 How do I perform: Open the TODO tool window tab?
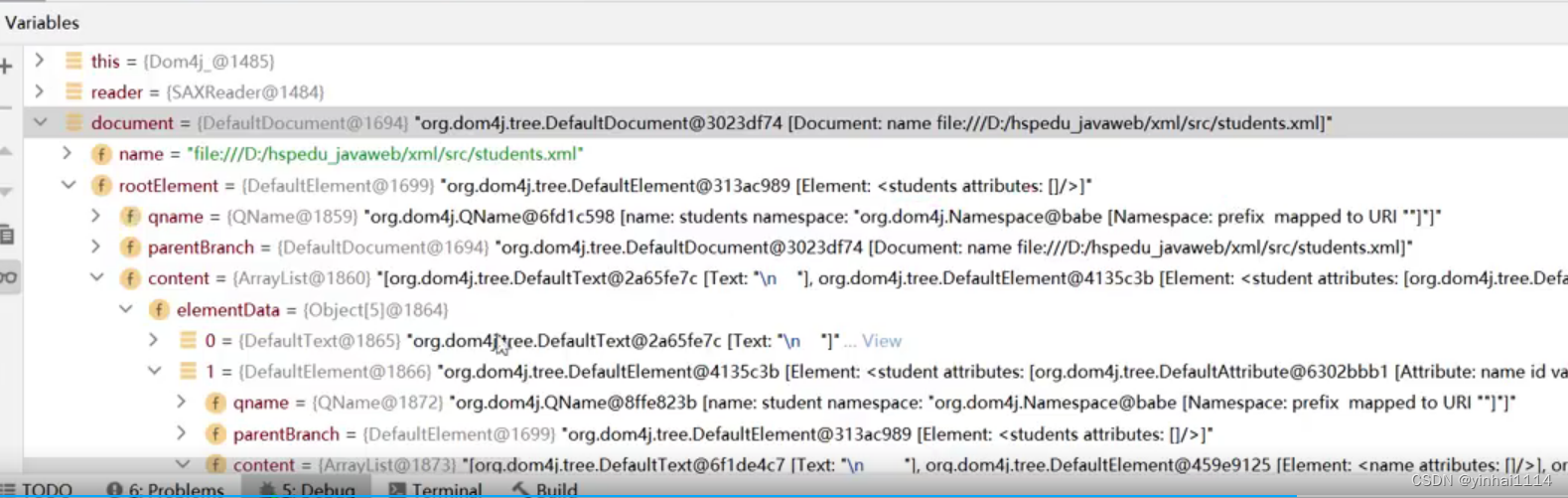pos(38,489)
